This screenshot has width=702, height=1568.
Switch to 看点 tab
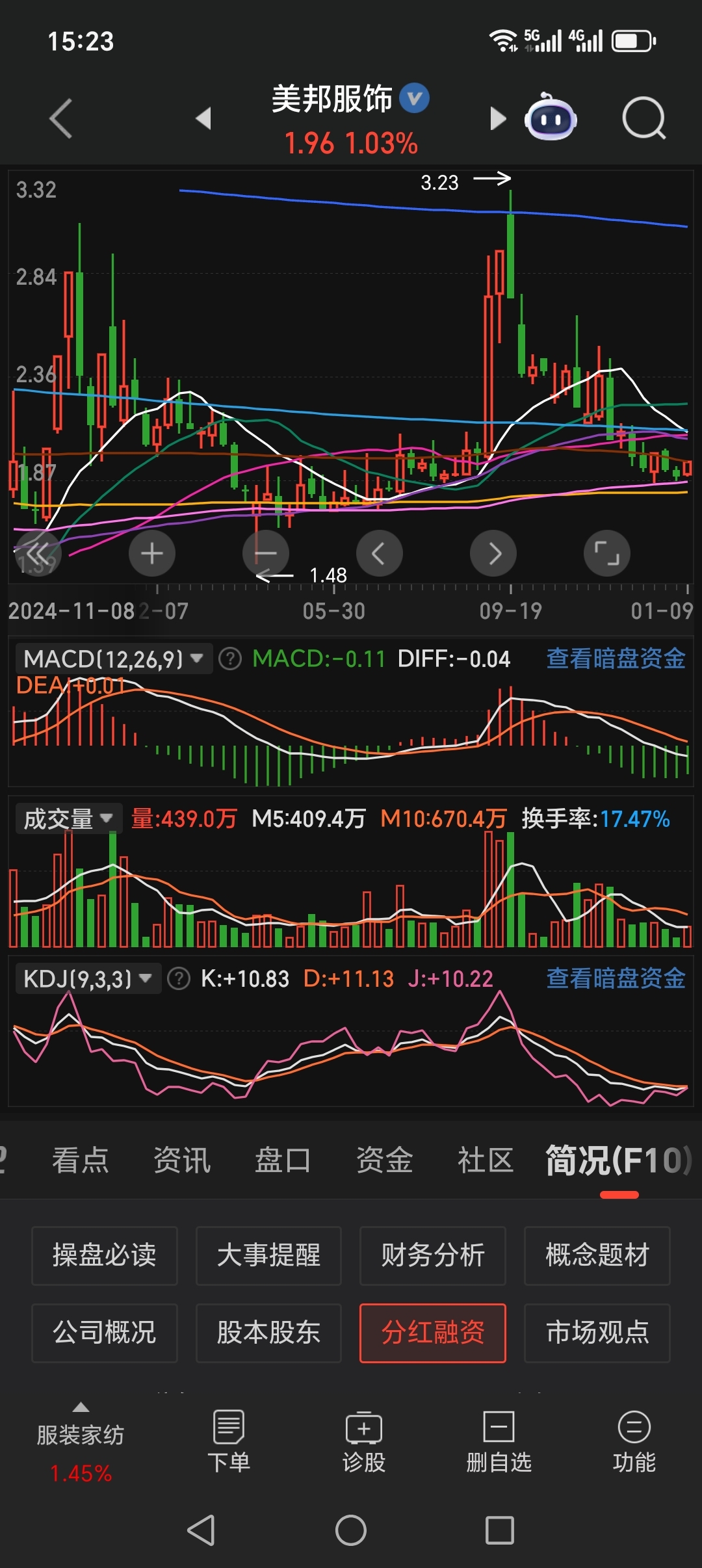click(x=81, y=1160)
